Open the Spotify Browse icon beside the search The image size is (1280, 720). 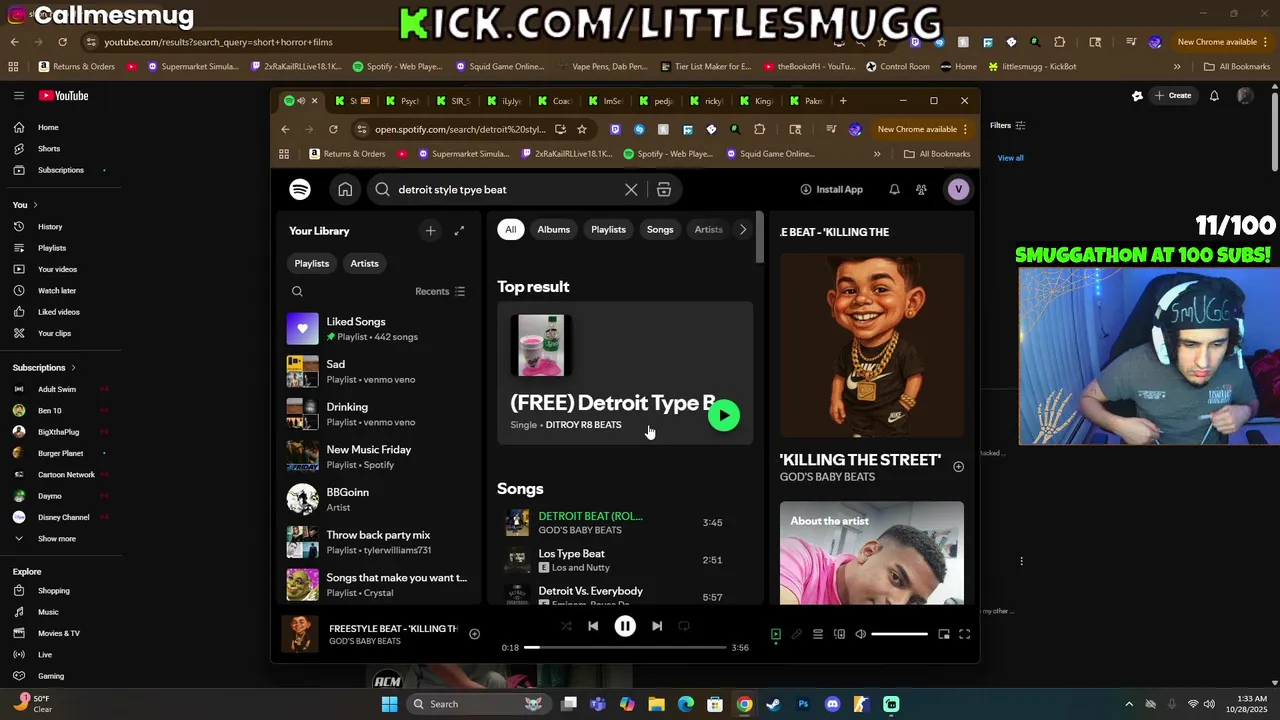click(664, 189)
